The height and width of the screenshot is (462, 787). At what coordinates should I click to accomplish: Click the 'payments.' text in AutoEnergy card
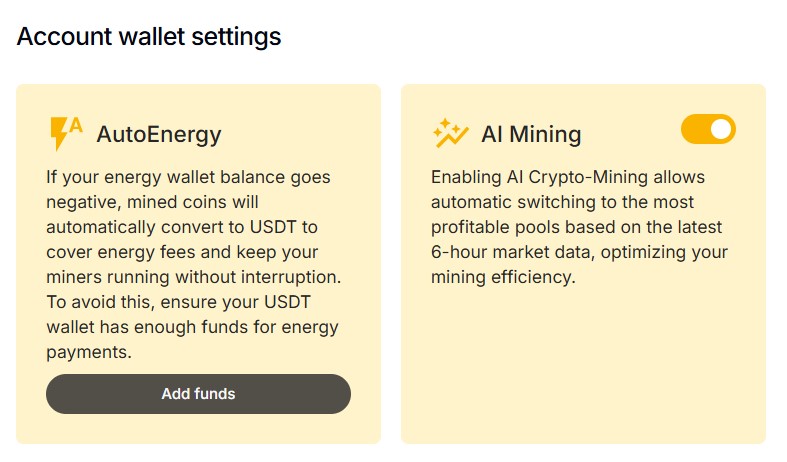(88, 352)
